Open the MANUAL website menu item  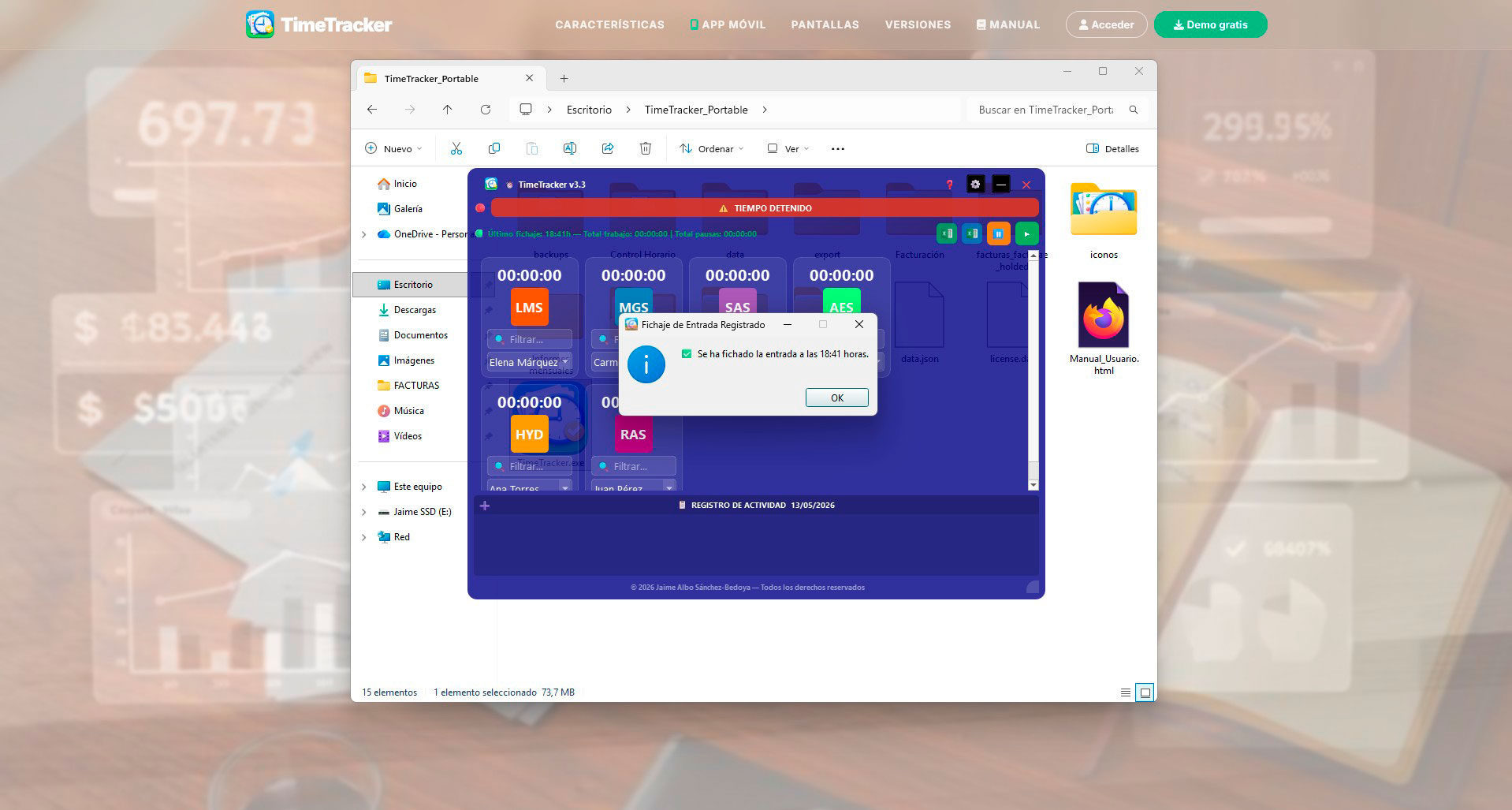1008,24
